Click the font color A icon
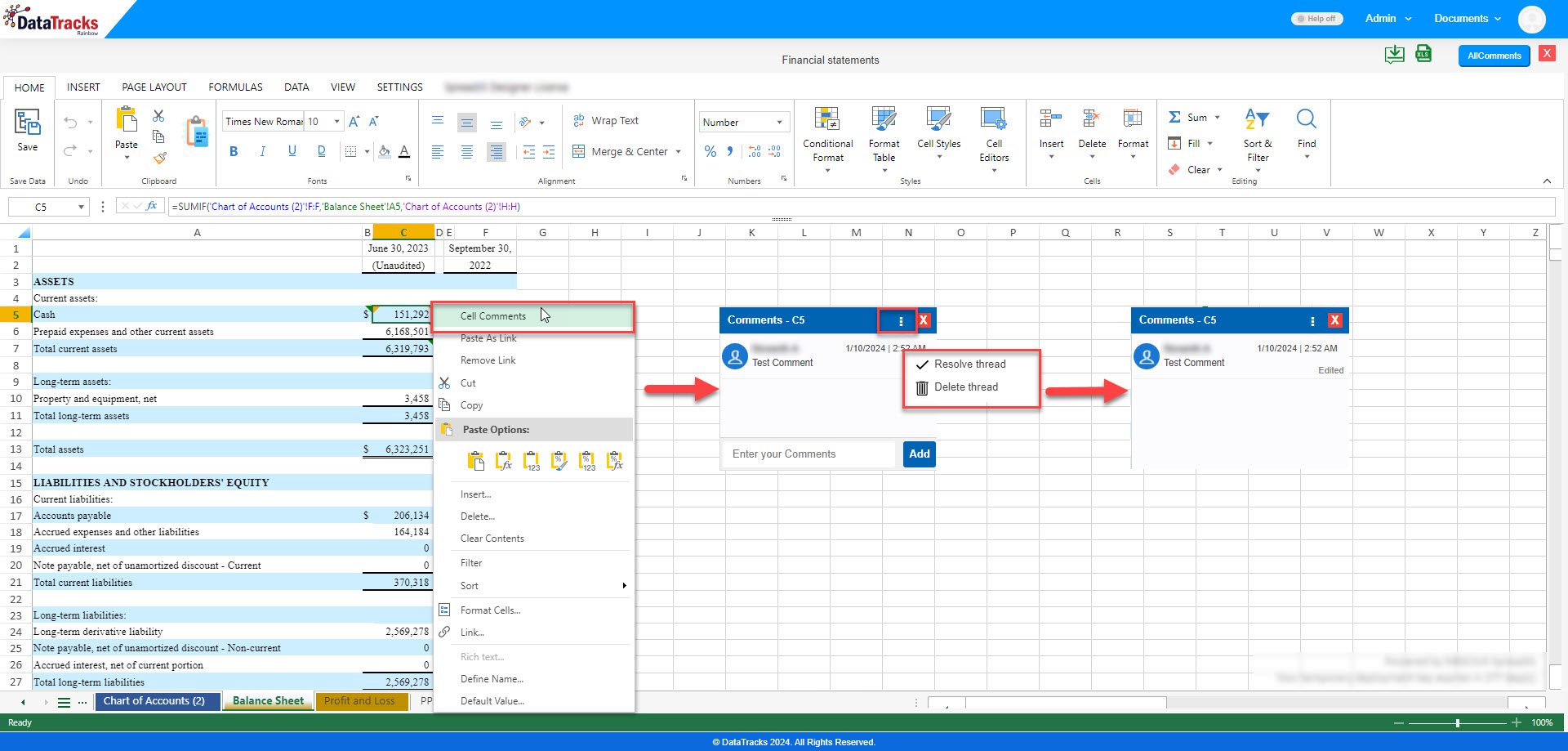The image size is (1568, 751). (404, 151)
